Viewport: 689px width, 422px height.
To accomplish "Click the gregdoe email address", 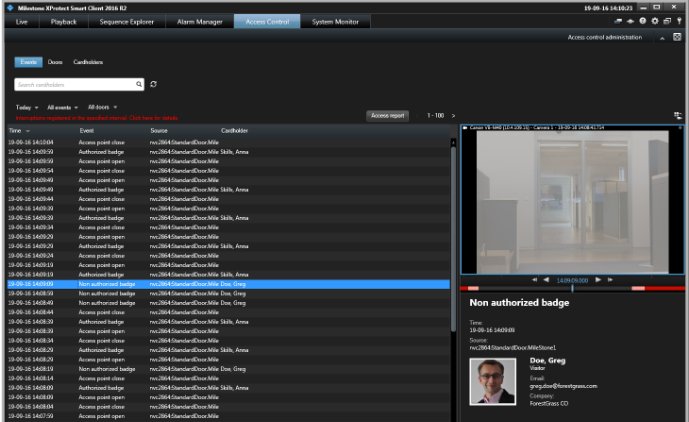I will pyautogui.click(x=563, y=386).
